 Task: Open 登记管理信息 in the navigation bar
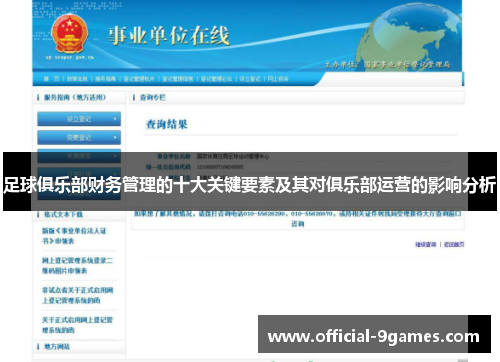click(178, 79)
